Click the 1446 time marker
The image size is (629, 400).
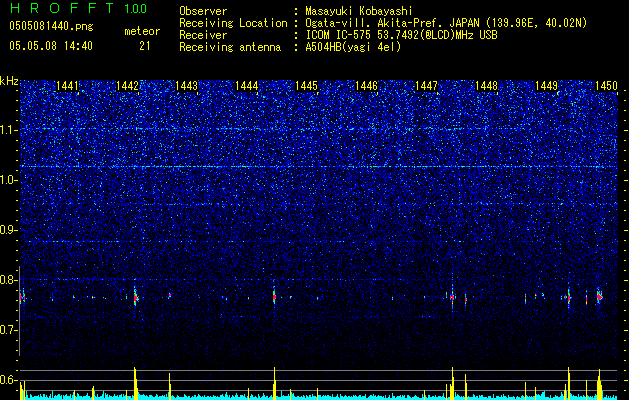click(x=367, y=85)
